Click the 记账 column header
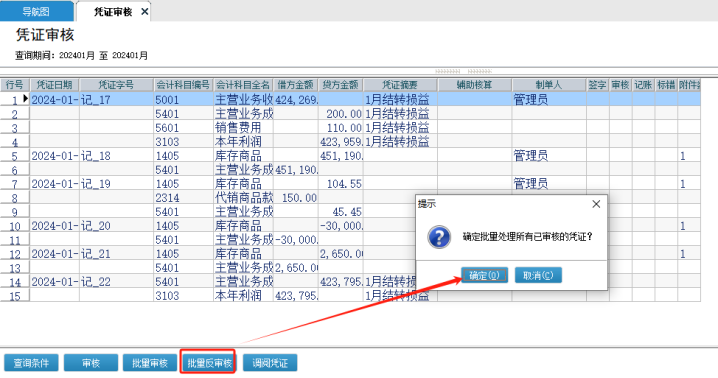 click(643, 85)
